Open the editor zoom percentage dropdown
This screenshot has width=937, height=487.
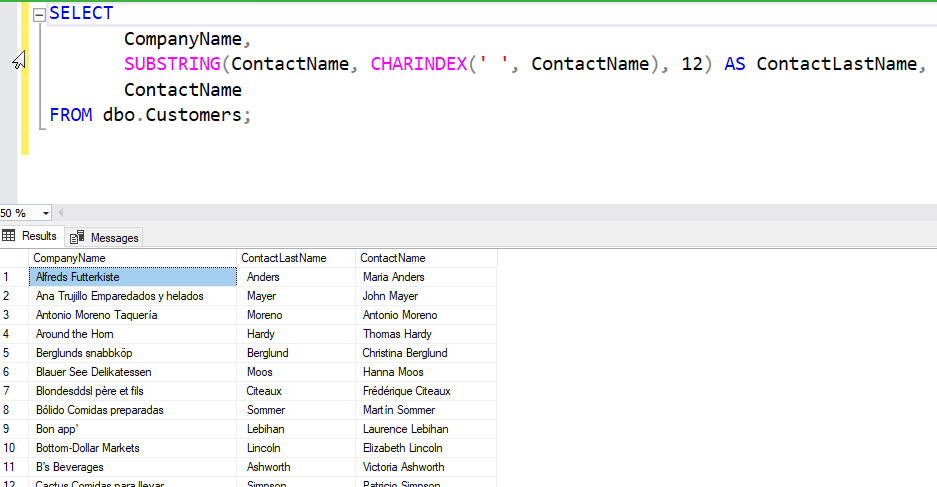point(46,213)
